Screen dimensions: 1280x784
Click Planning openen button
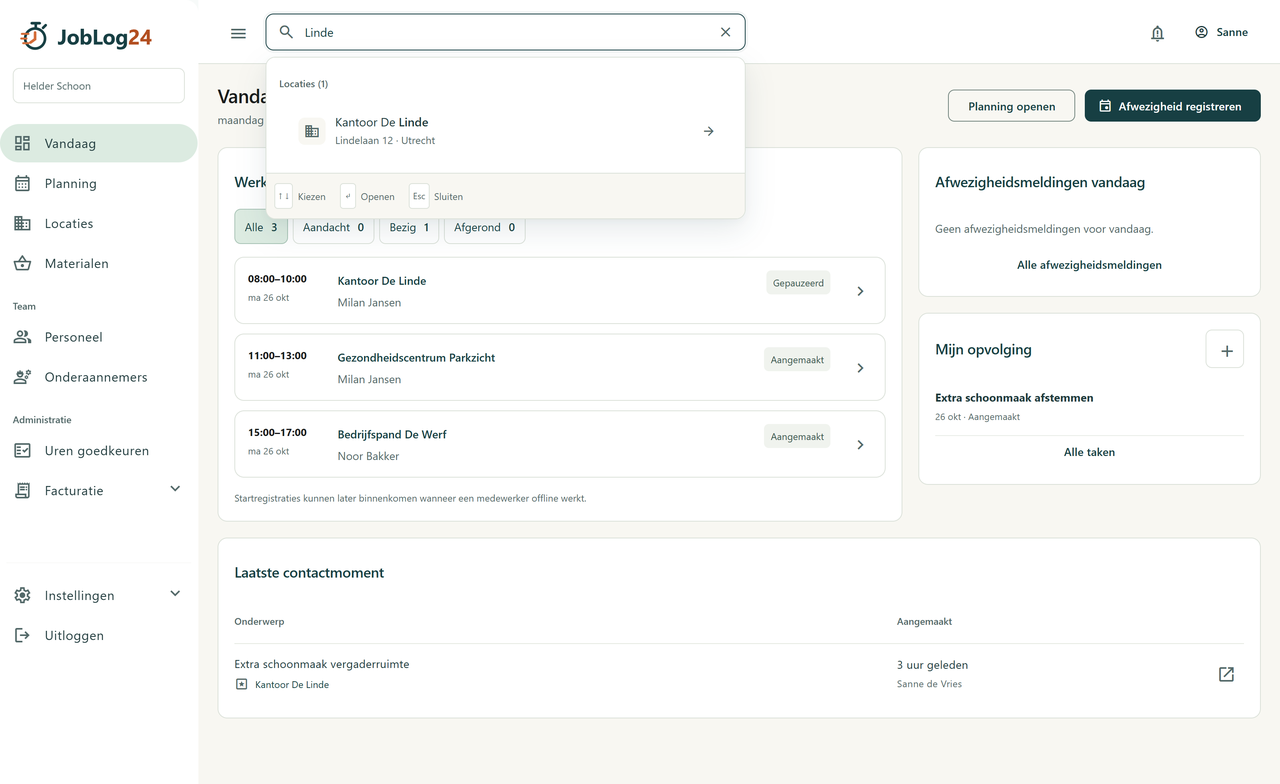(x=1011, y=106)
